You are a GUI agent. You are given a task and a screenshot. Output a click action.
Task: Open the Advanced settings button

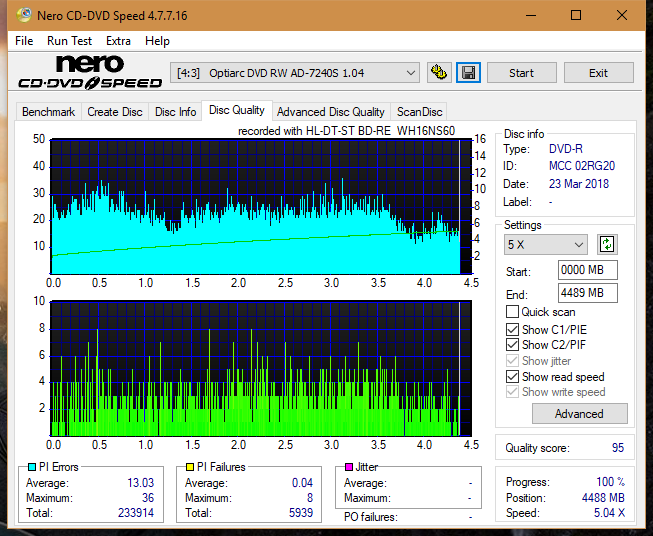click(x=579, y=414)
